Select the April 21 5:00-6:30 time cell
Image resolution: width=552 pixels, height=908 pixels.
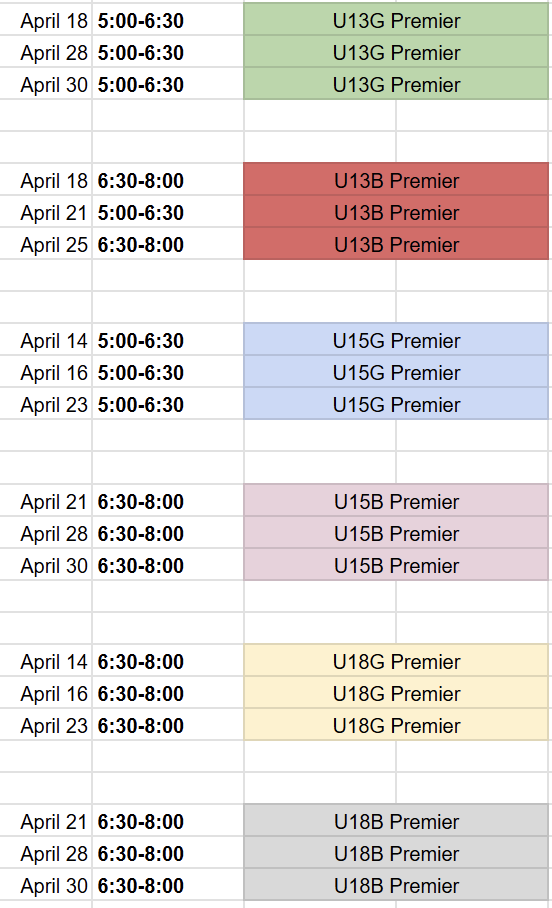point(168,213)
